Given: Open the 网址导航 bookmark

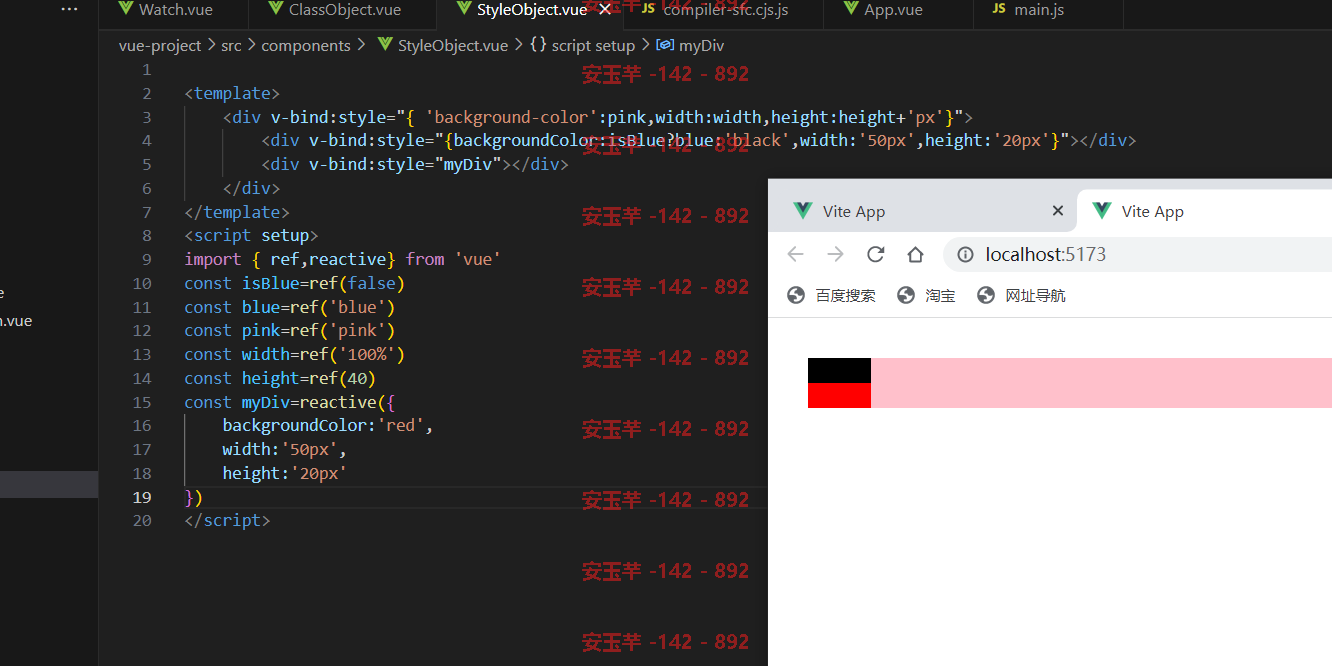Looking at the screenshot, I should [x=1022, y=295].
